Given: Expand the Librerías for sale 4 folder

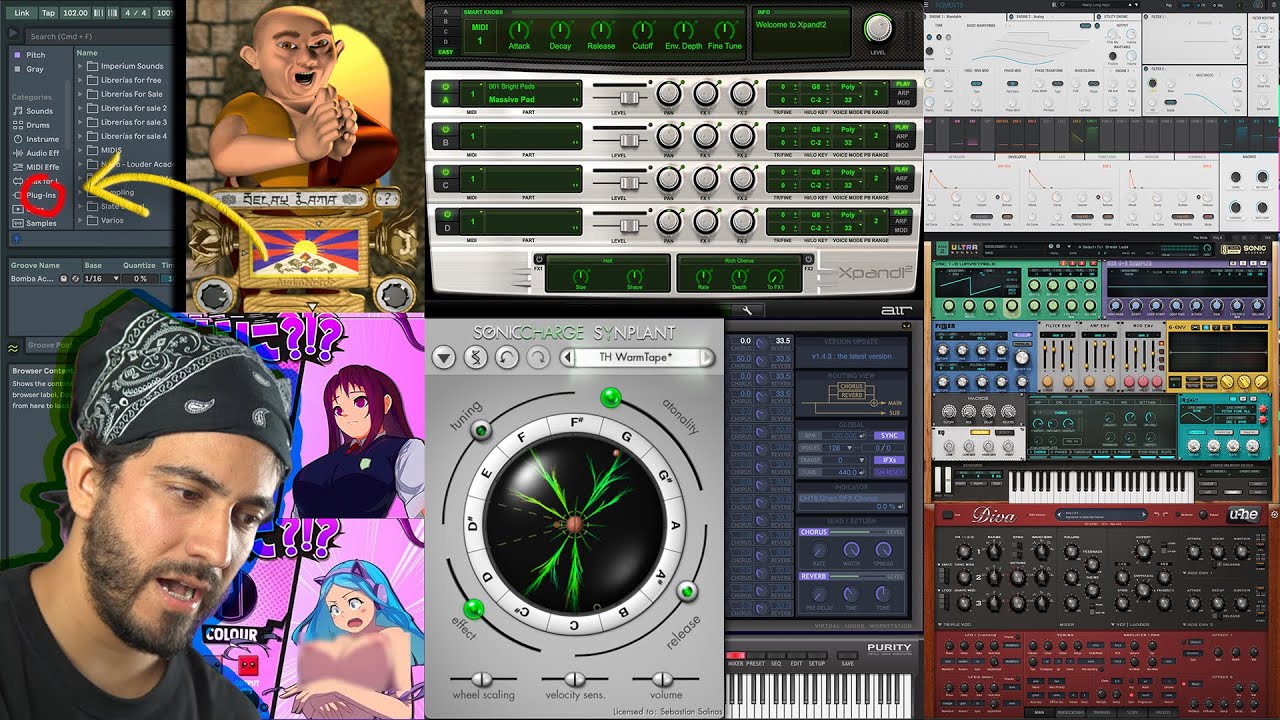Looking at the screenshot, I should (x=81, y=136).
